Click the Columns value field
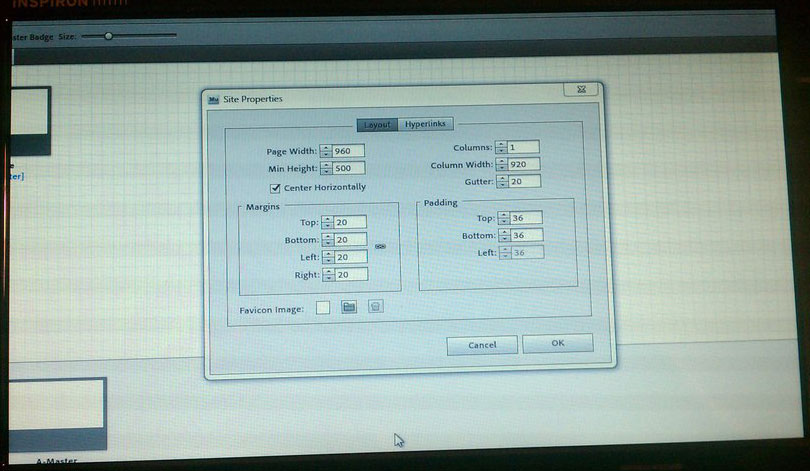 point(524,147)
